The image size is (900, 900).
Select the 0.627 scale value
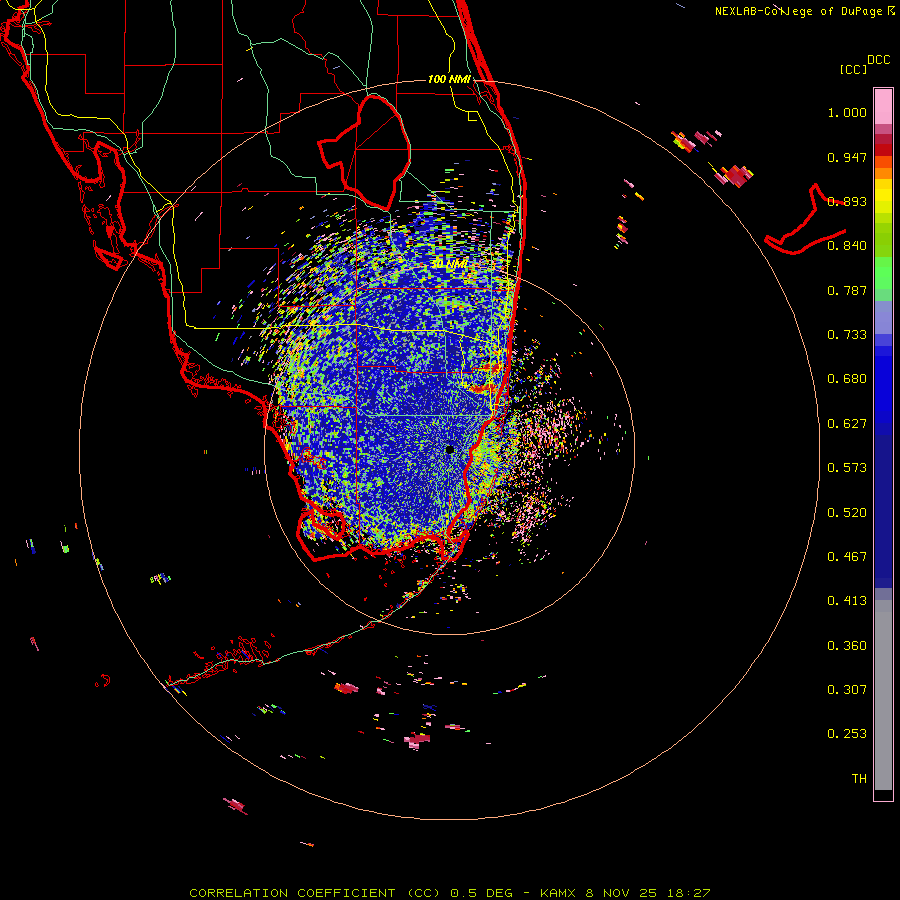(x=847, y=424)
